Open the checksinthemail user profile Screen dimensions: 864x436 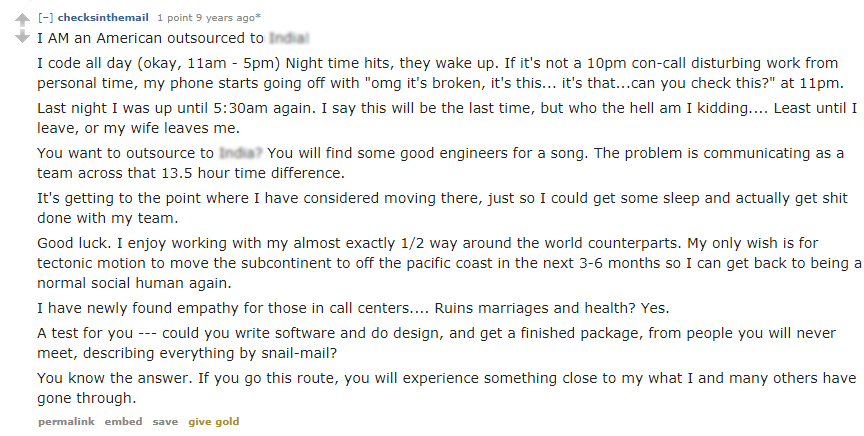click(104, 17)
